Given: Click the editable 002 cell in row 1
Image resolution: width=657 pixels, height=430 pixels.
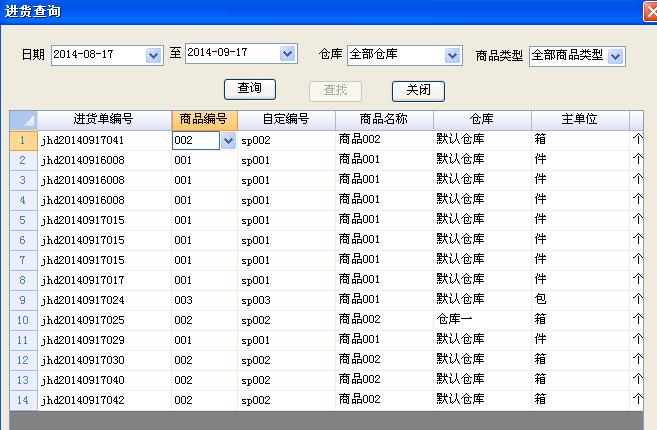Looking at the screenshot, I should 196,140.
